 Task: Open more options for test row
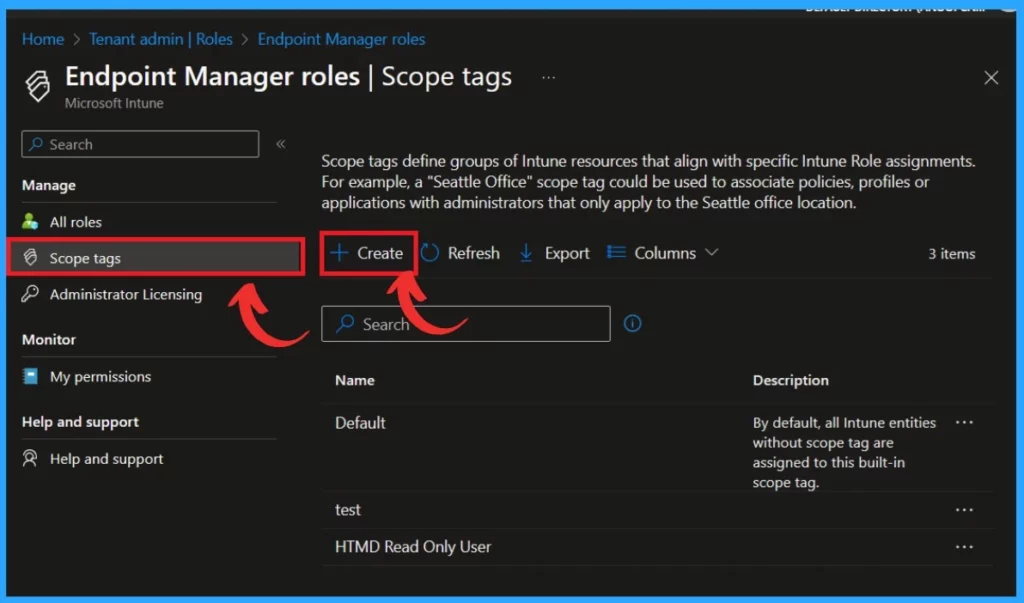click(964, 510)
